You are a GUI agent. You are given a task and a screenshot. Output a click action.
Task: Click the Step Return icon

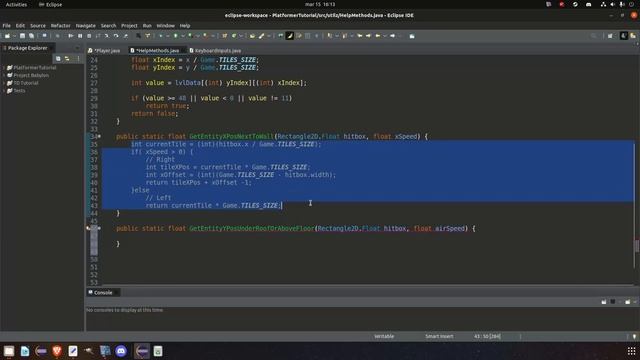point(125,36)
